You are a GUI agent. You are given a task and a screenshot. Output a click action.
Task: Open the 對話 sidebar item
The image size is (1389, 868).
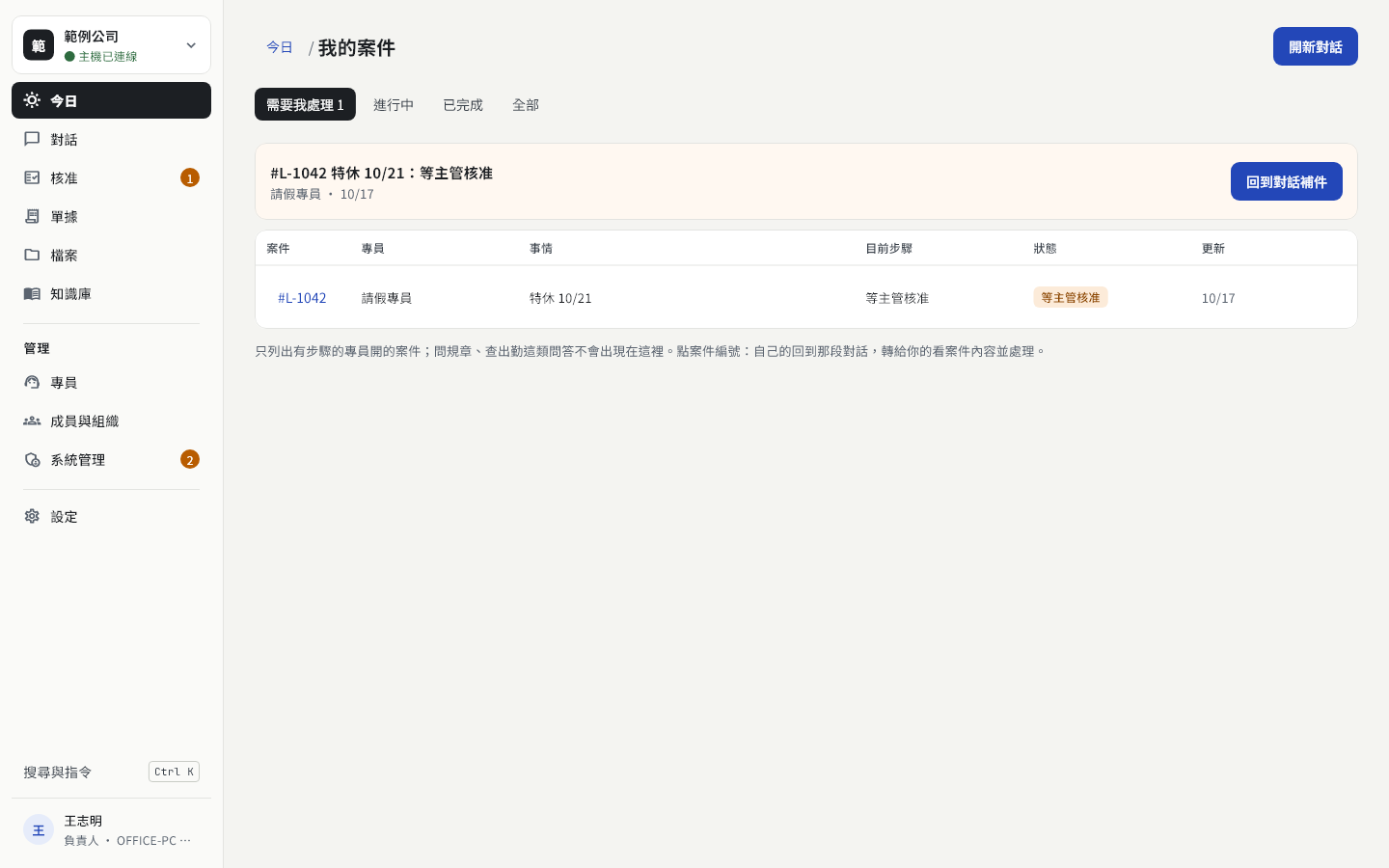(x=111, y=139)
